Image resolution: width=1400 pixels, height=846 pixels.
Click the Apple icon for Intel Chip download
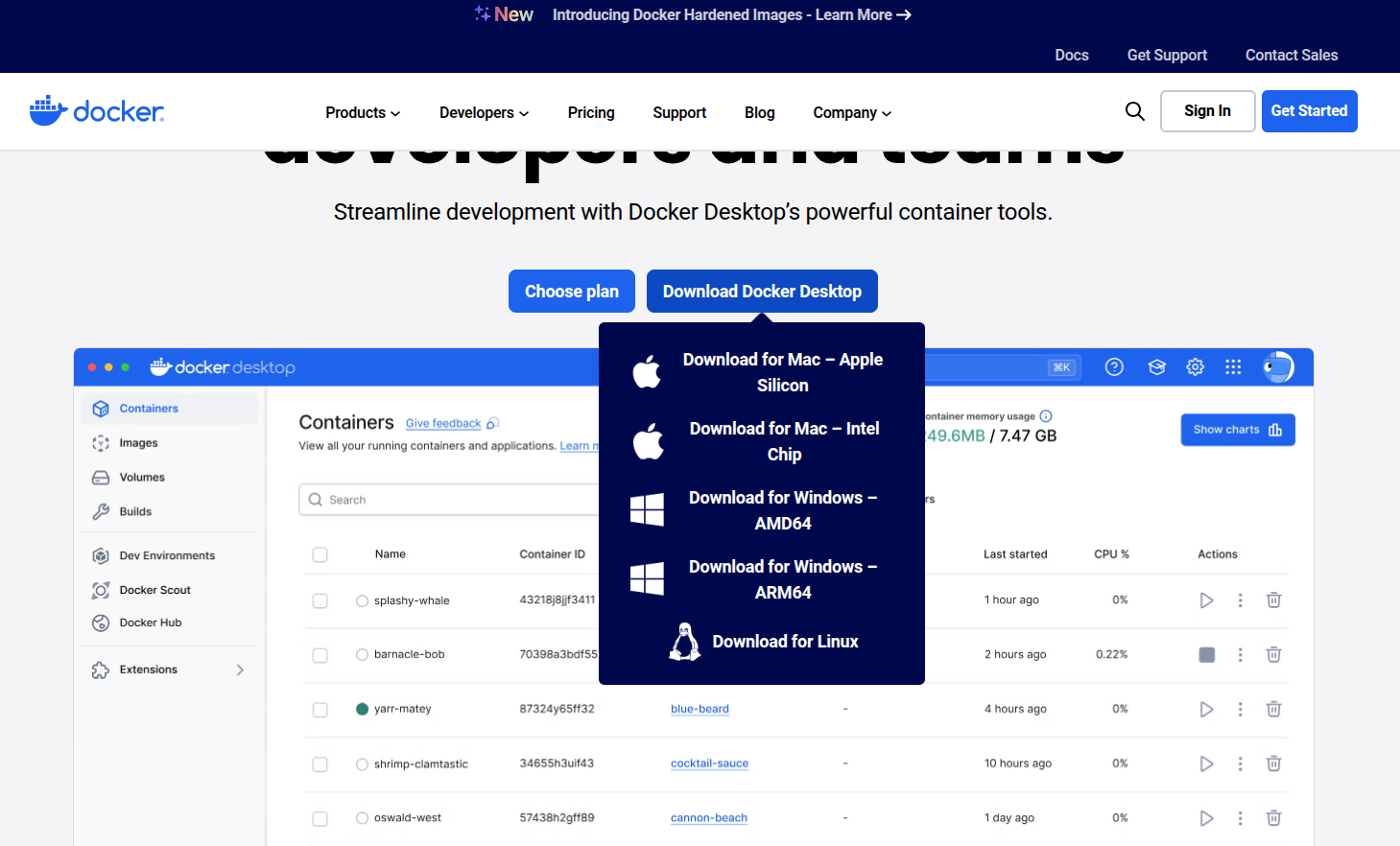click(649, 441)
